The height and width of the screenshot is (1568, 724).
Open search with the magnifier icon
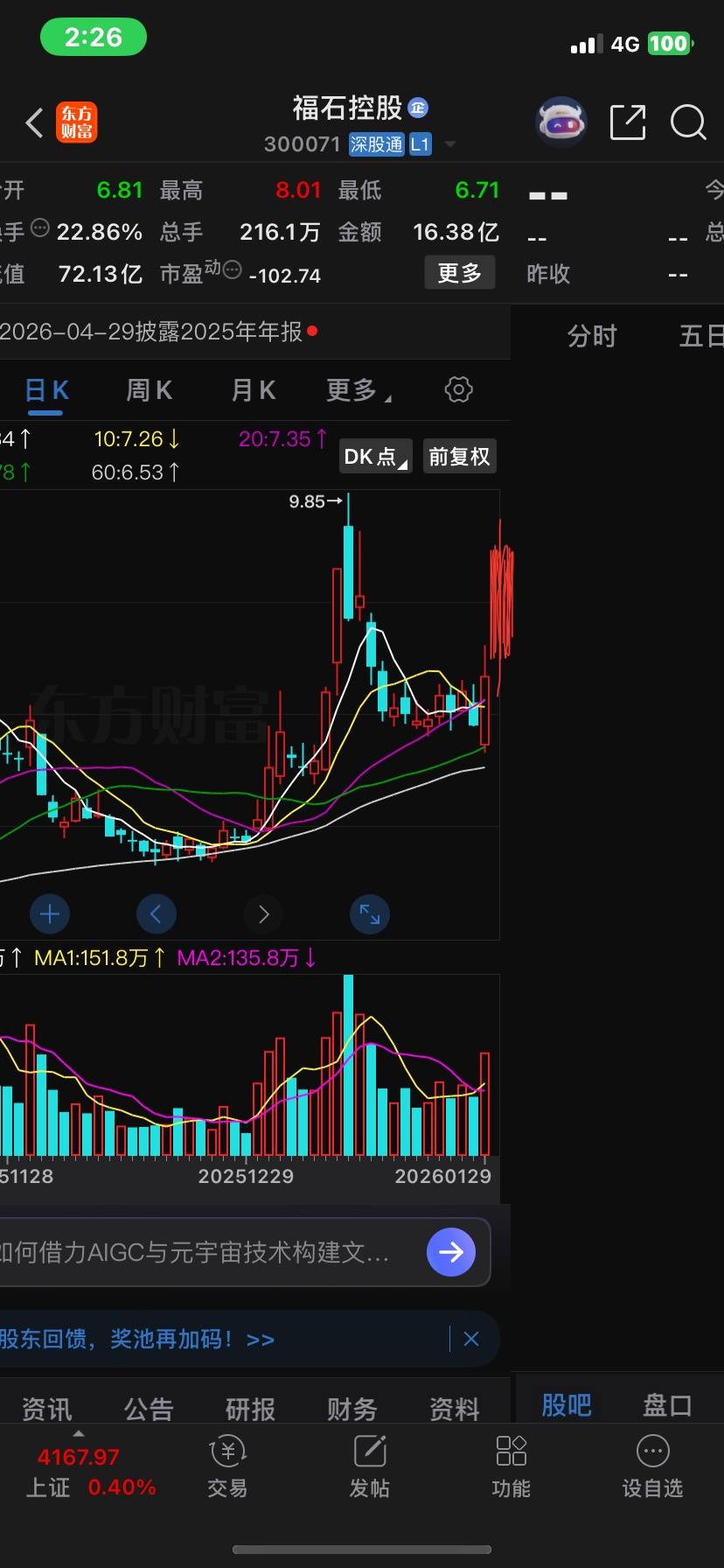click(x=688, y=122)
